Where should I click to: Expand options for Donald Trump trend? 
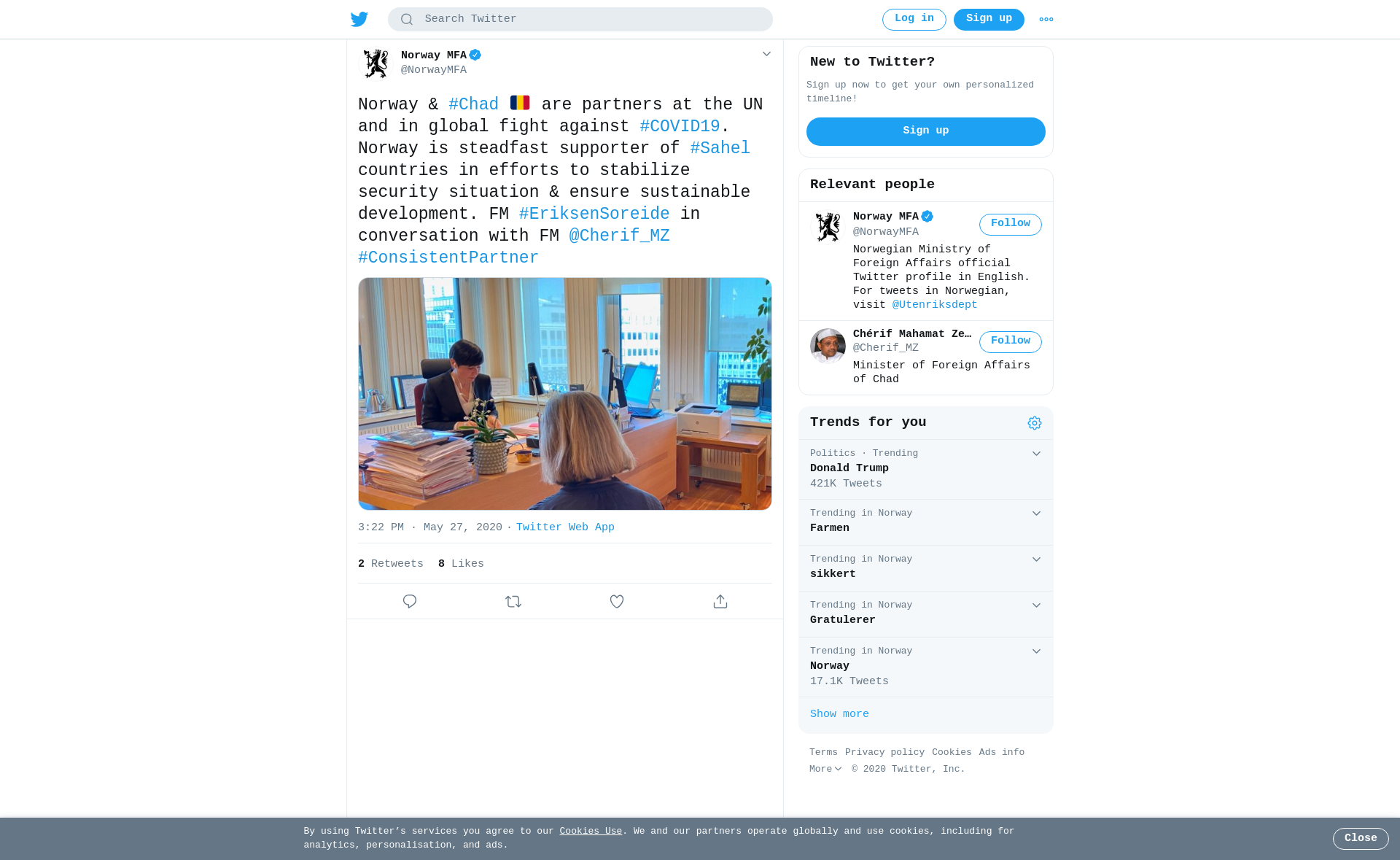[x=1036, y=454]
